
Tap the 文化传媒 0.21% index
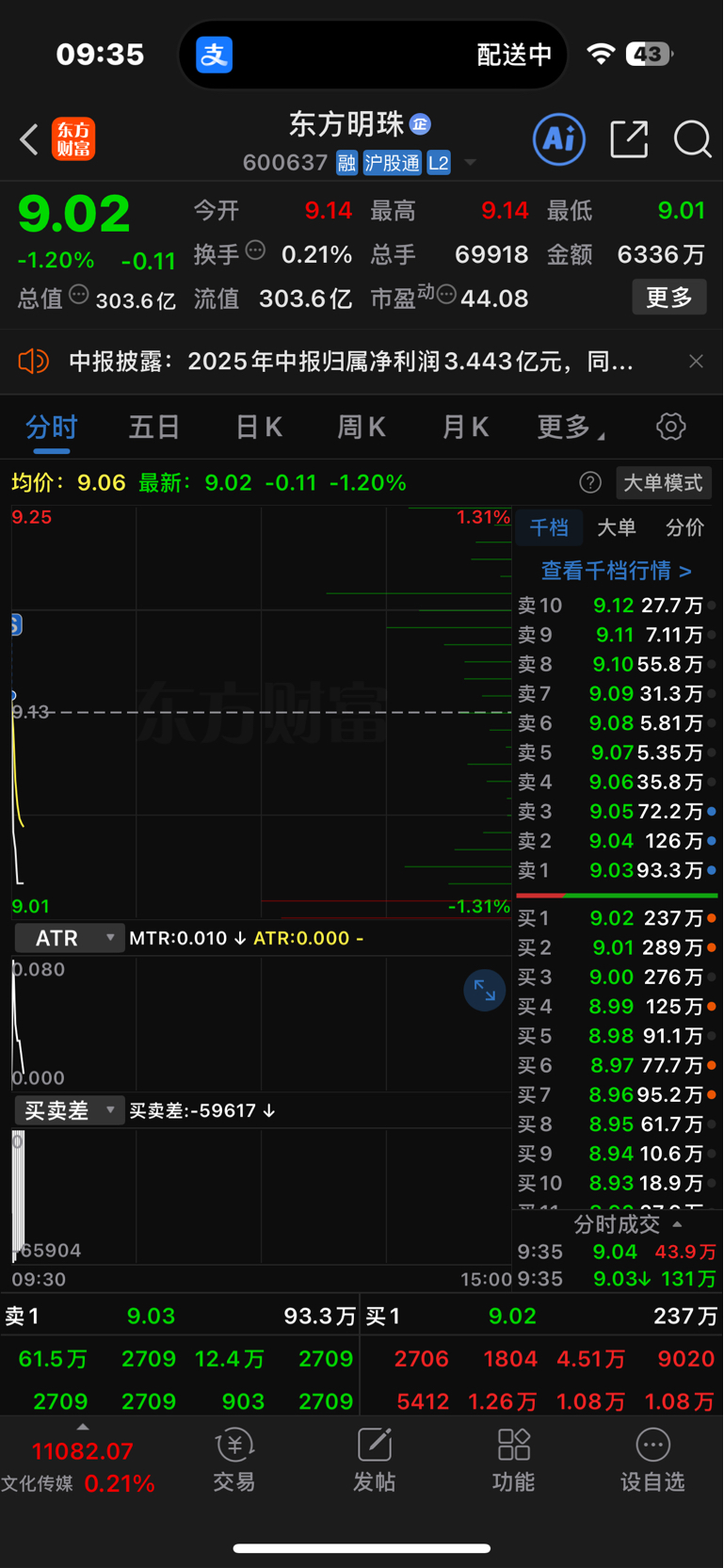pyautogui.click(x=78, y=1483)
